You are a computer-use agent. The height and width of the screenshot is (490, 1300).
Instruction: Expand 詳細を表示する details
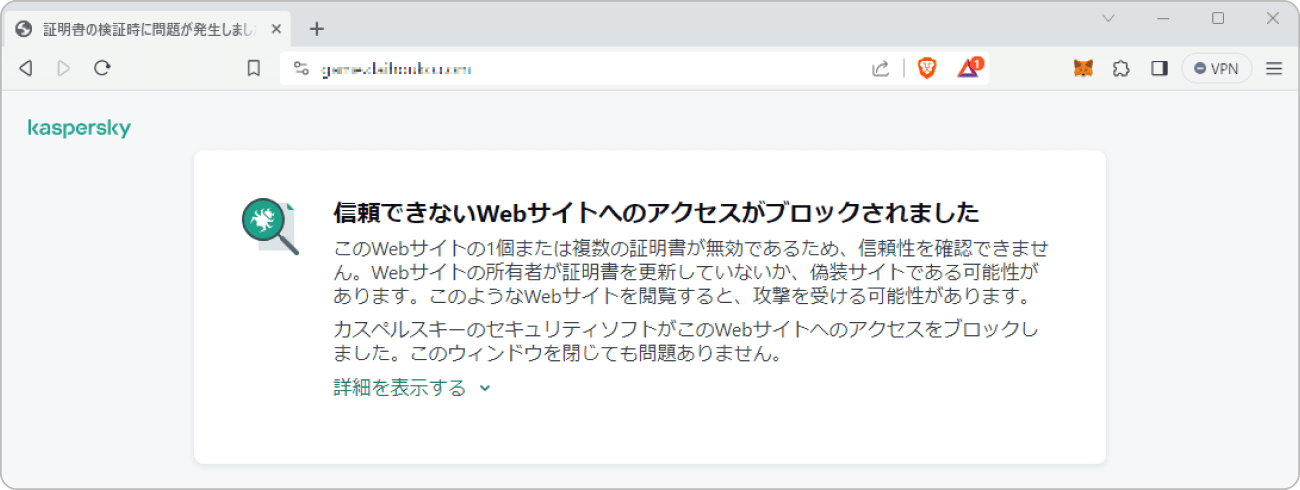click(412, 388)
